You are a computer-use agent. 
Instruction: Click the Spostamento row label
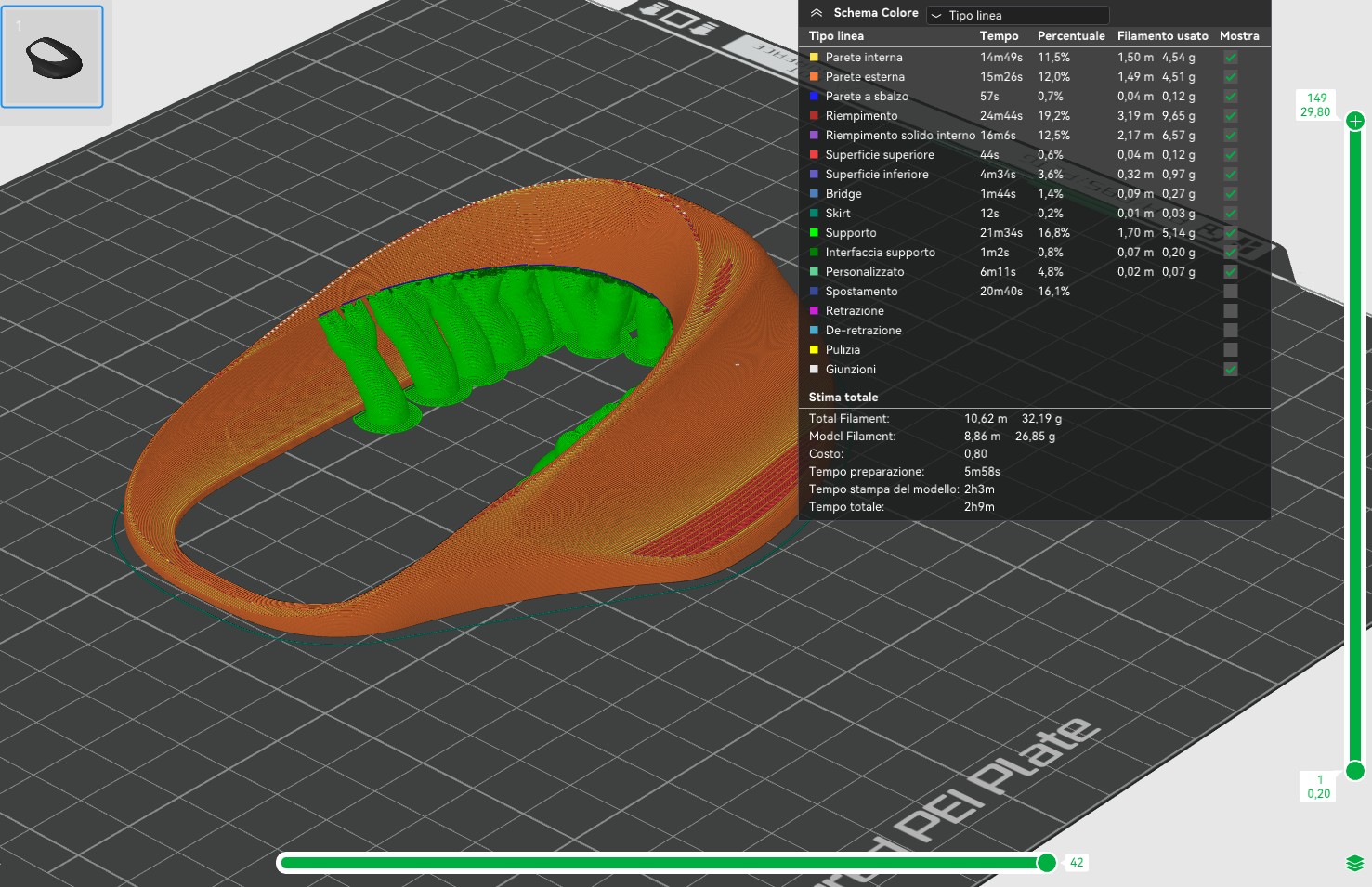click(x=861, y=291)
